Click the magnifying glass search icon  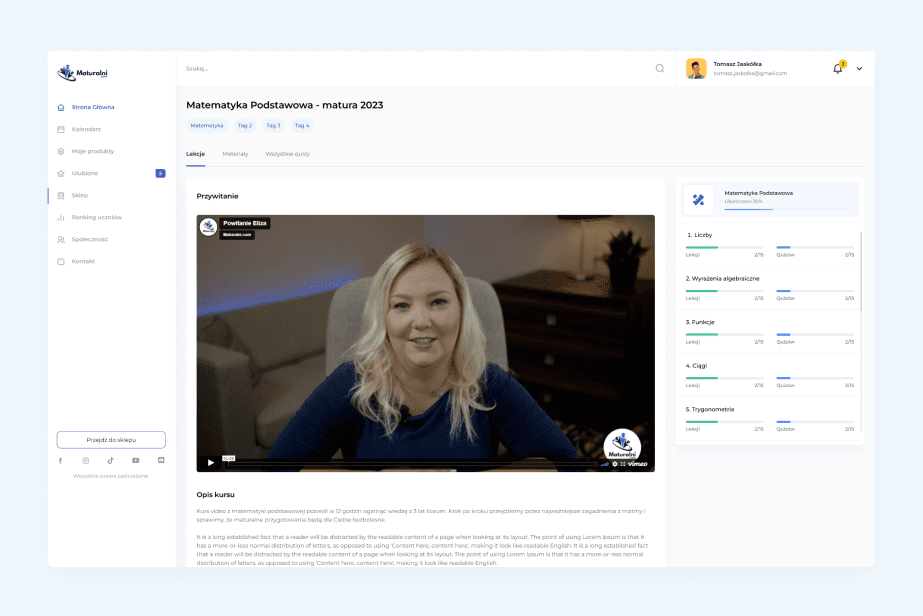(660, 68)
